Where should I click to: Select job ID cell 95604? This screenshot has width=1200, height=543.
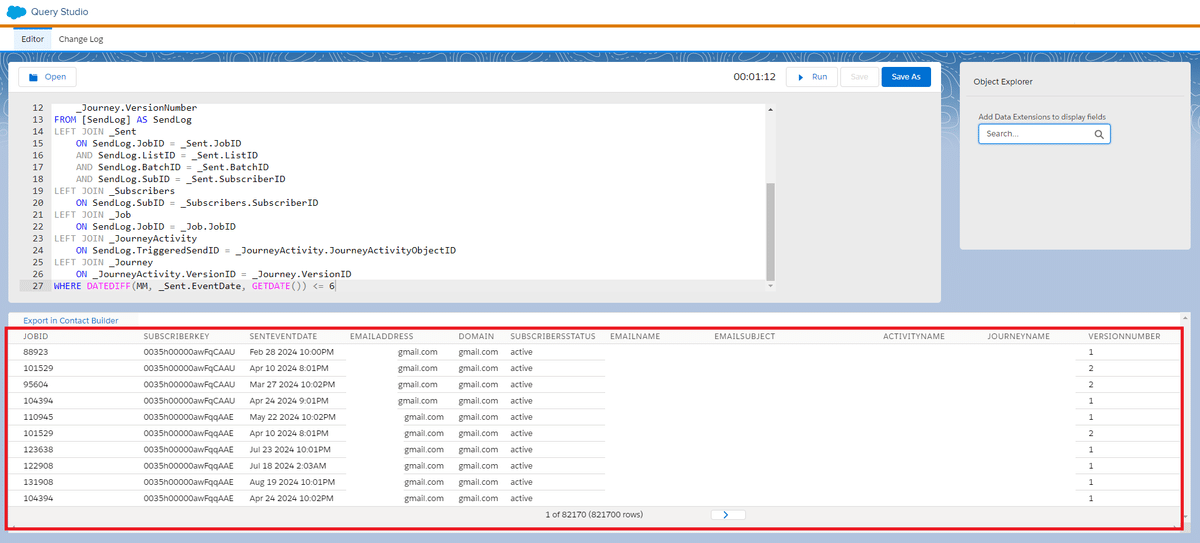(35, 385)
